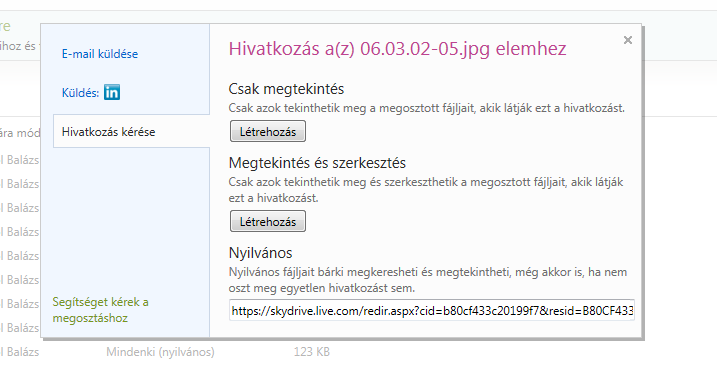
Task: Select the Küldés: sharing option
Action: [x=80, y=93]
